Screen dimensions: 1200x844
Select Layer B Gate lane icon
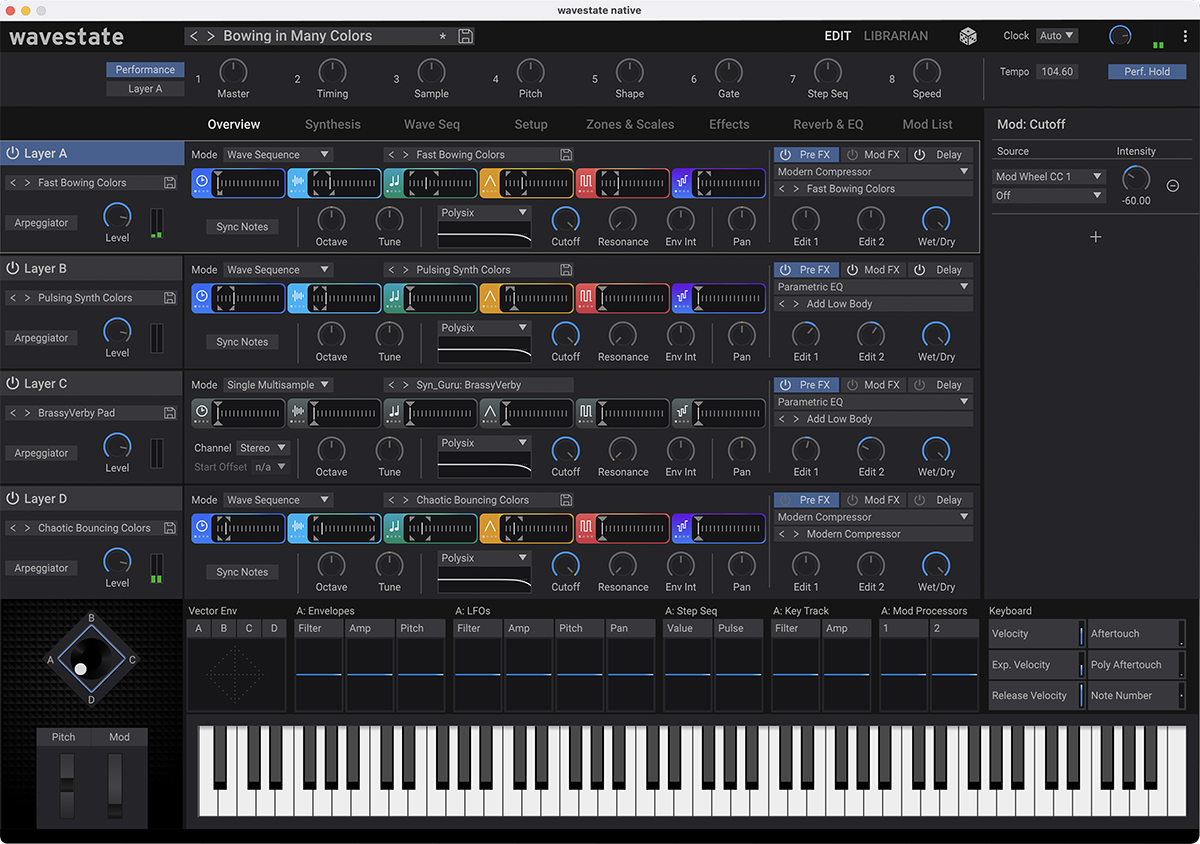click(586, 298)
